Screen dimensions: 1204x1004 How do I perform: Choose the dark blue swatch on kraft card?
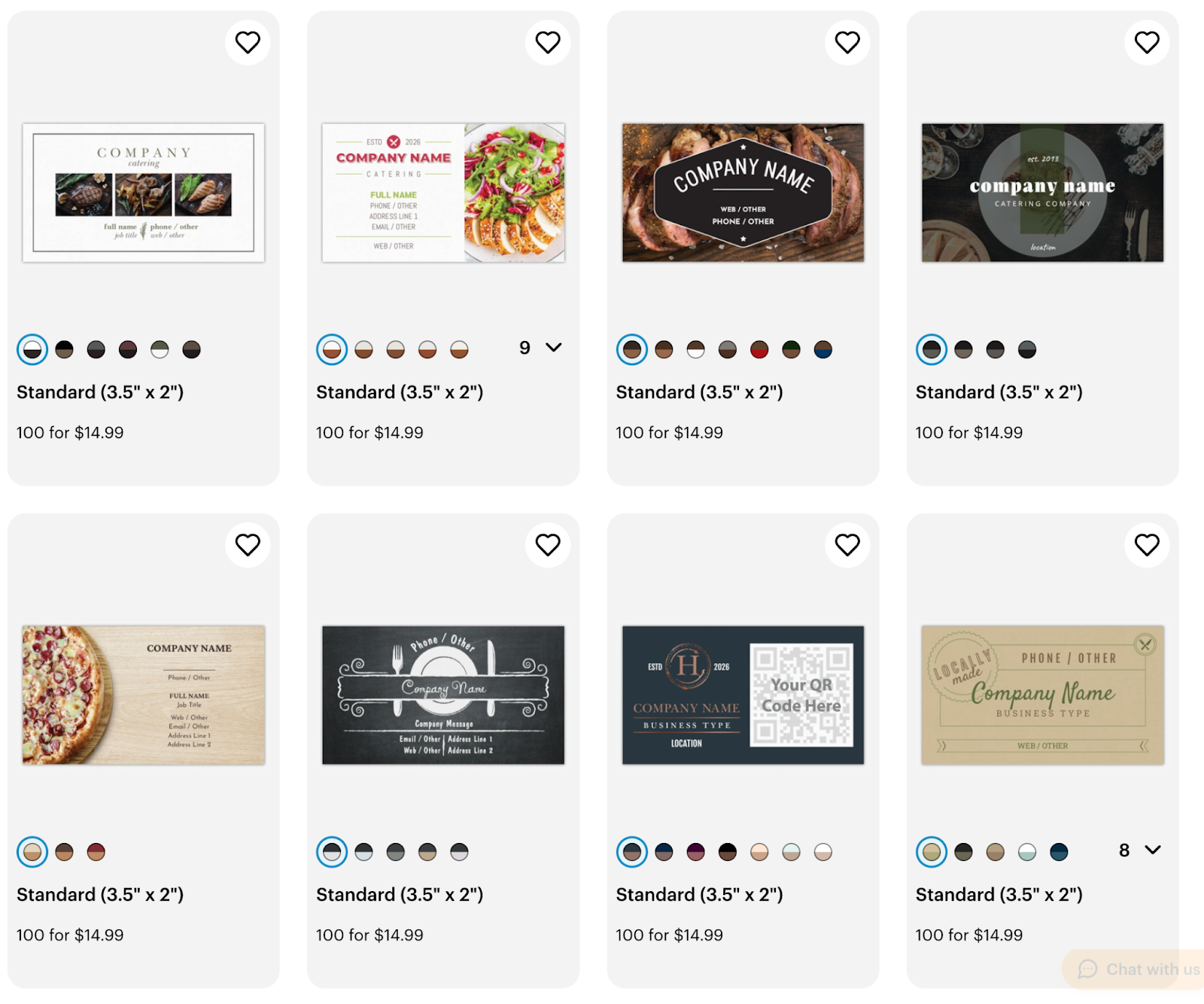[x=1059, y=852]
